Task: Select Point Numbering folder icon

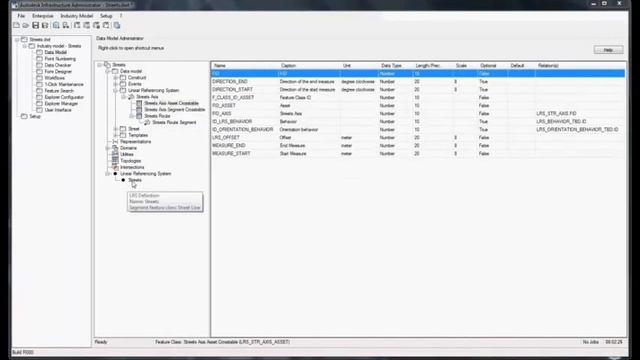Action: click(x=40, y=59)
